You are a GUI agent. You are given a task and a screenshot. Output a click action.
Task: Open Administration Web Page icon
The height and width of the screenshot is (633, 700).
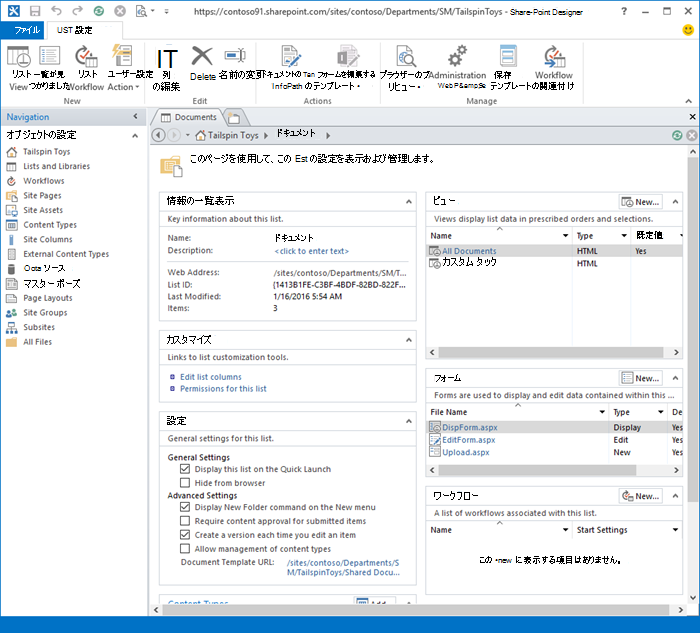[x=458, y=56]
